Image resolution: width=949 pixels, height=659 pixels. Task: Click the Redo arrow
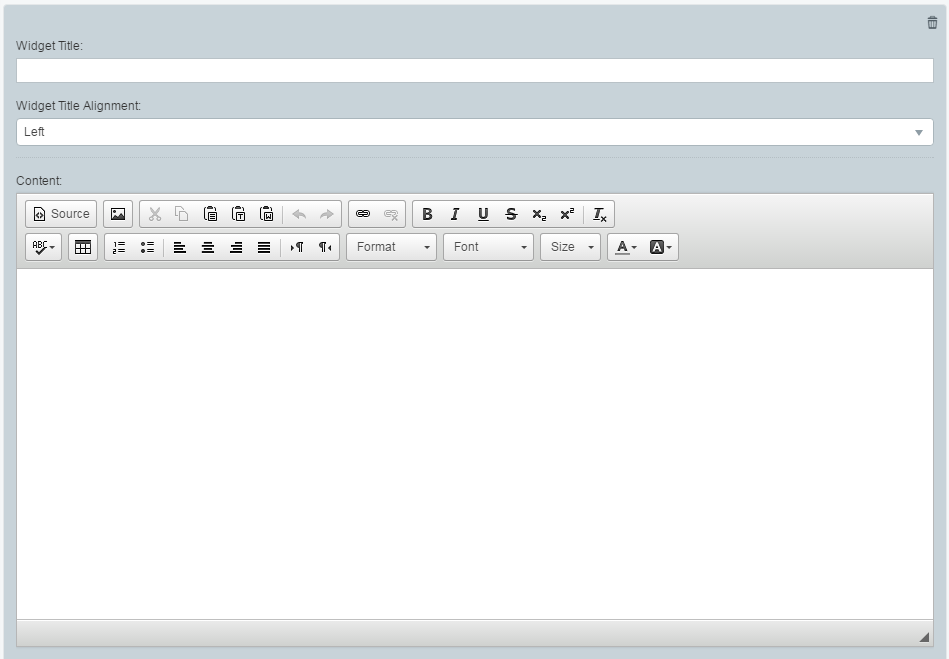pos(326,214)
